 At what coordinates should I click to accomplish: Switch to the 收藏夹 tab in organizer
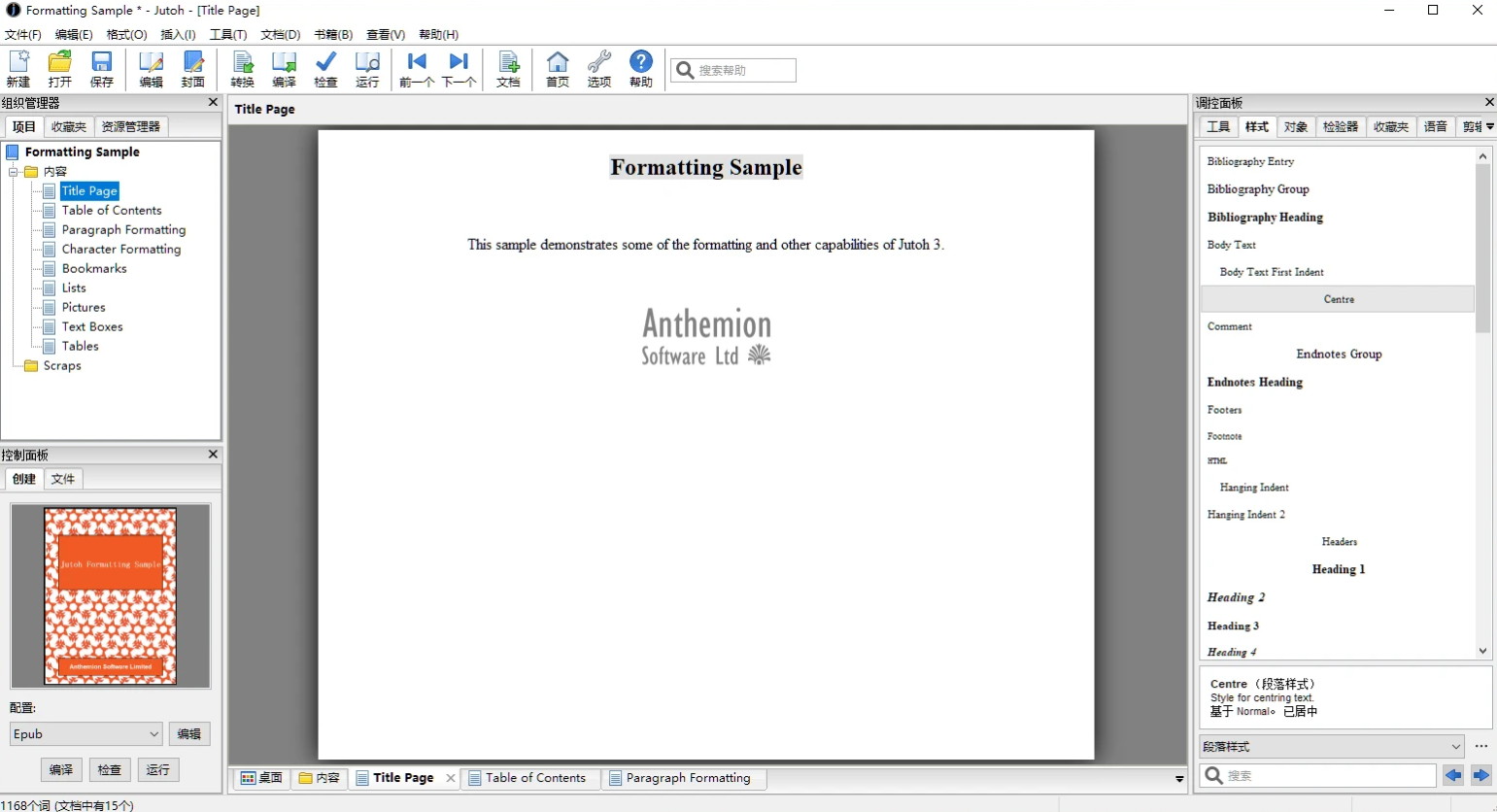(x=69, y=126)
